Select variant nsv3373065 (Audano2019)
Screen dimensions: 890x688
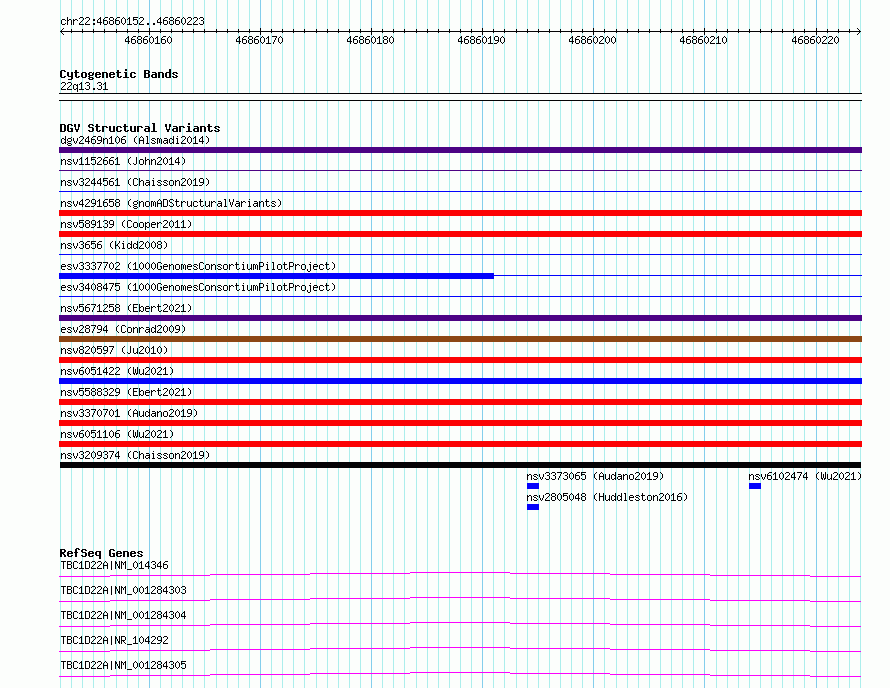point(595,476)
